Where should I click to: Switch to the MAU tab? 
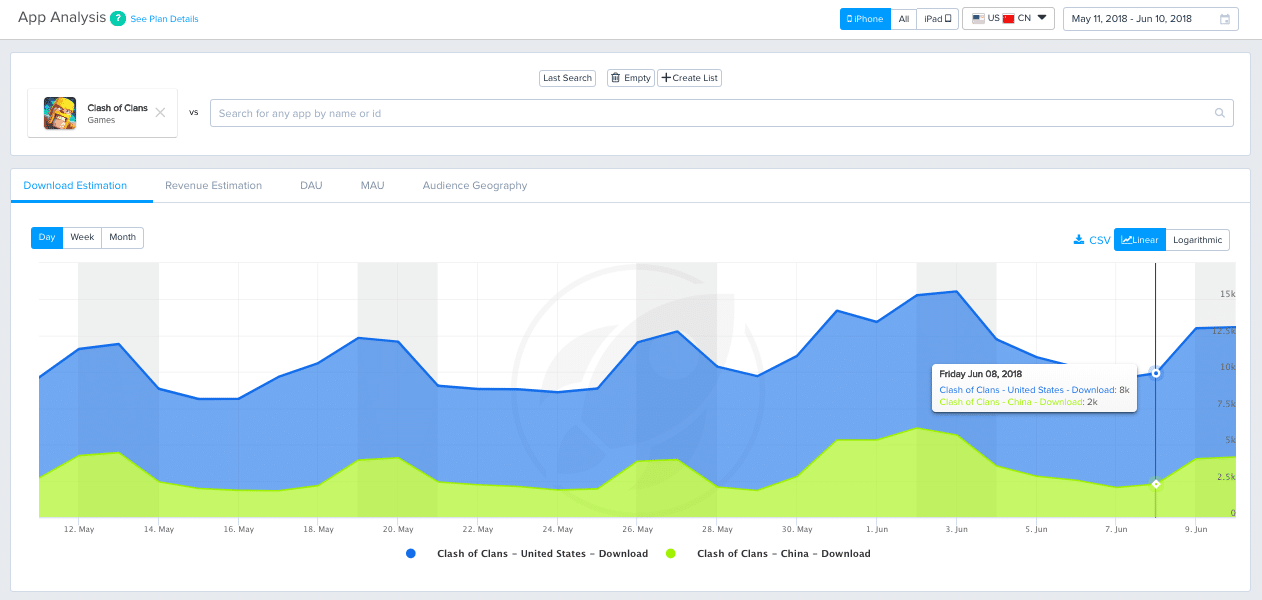372,186
